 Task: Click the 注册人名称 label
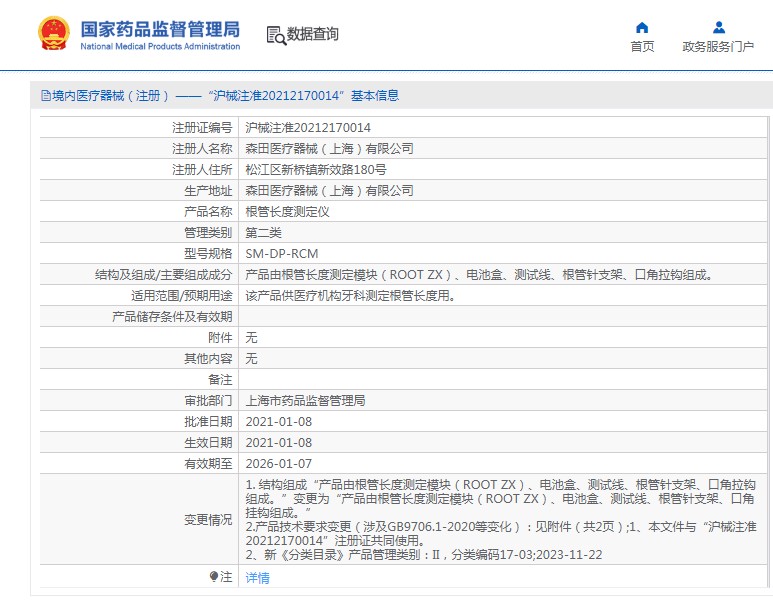tap(202, 148)
